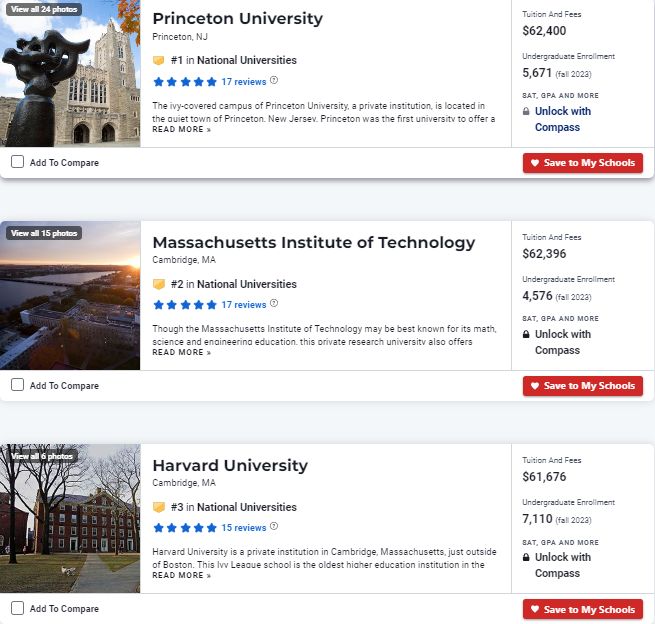Click MIT's Unlock with Compass link

point(563,342)
